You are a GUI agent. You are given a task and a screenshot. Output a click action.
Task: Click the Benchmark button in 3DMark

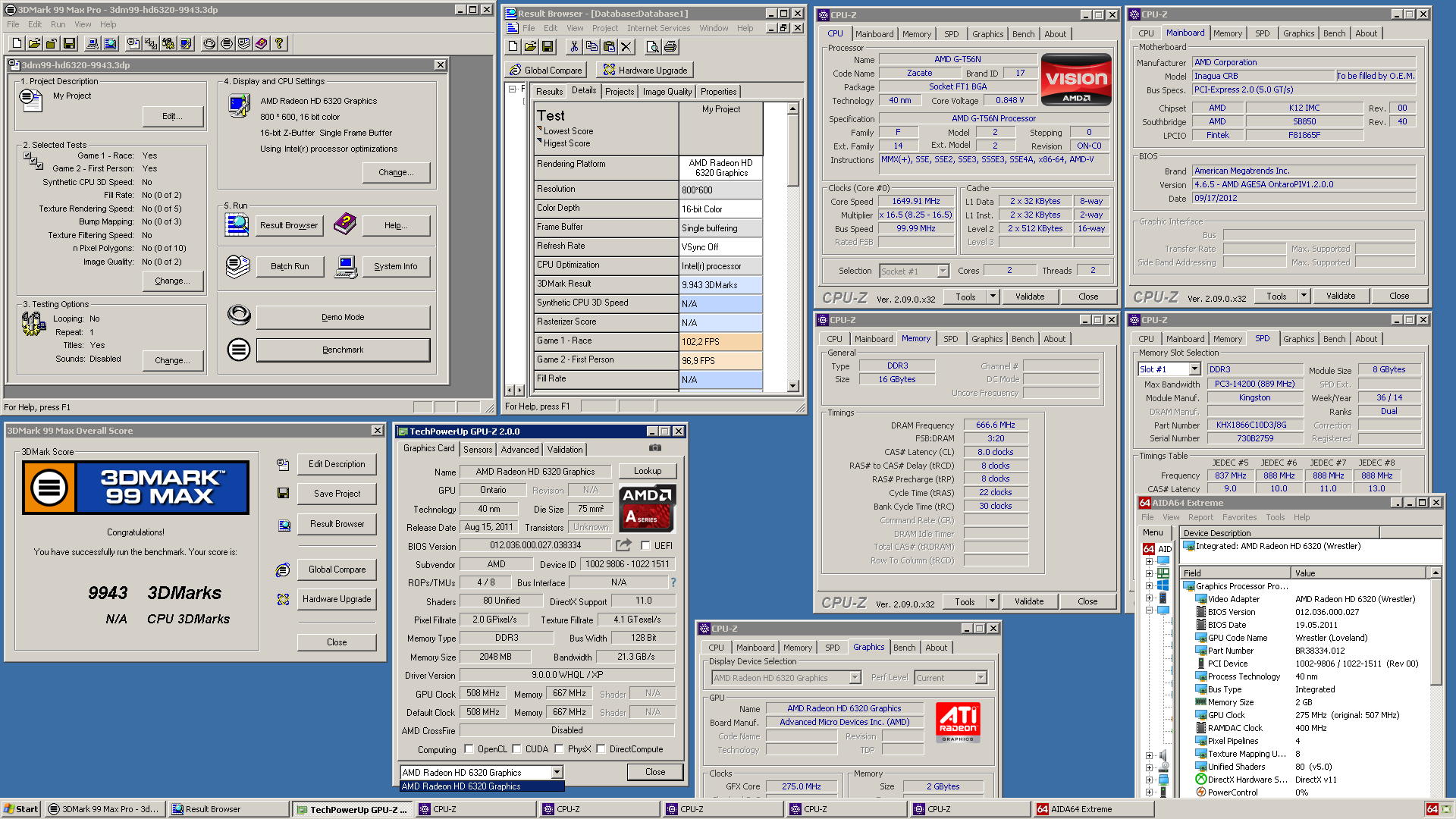coord(343,350)
